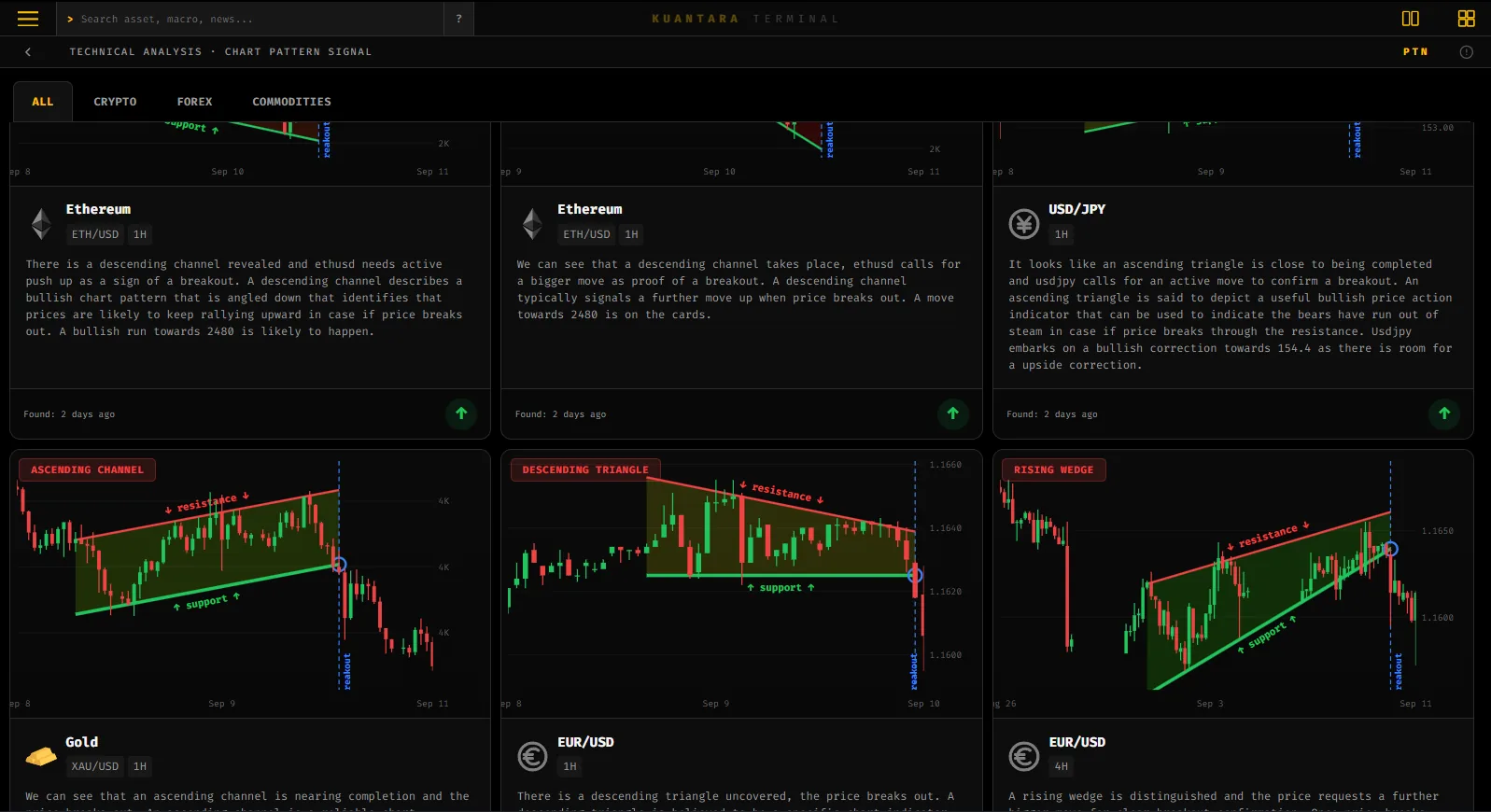Click EUR/USD title on descending triangle card

(x=585, y=742)
